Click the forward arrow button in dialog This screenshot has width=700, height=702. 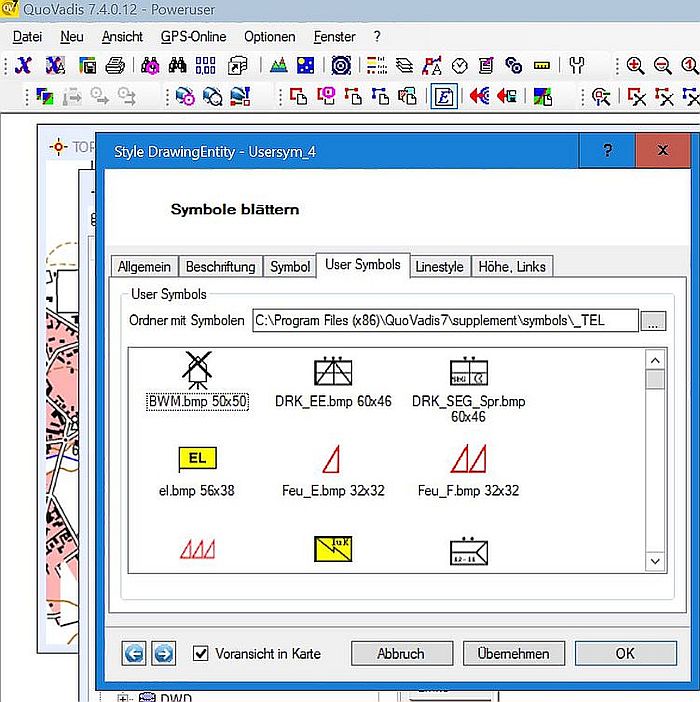pos(163,653)
